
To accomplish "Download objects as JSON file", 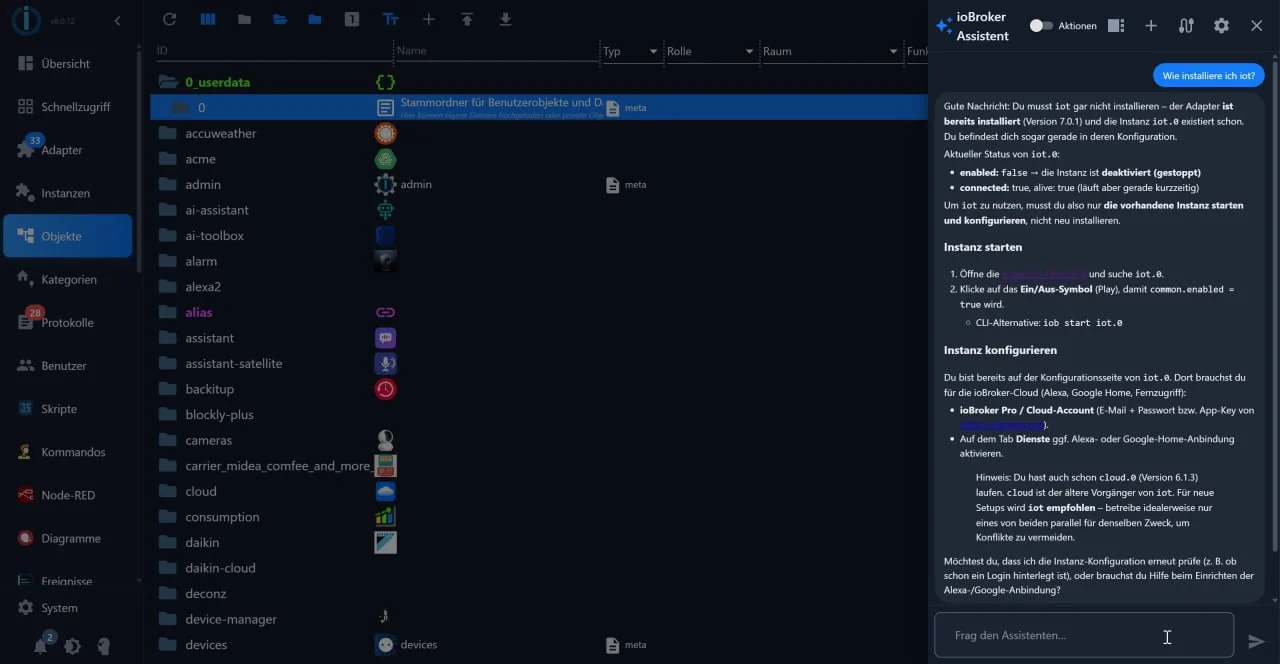I will (505, 19).
